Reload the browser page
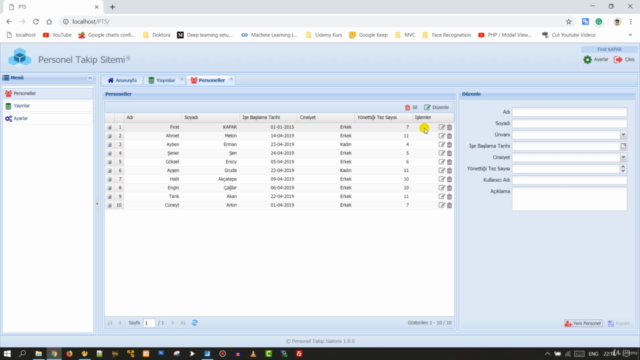The height and width of the screenshot is (360, 640). tap(36, 22)
